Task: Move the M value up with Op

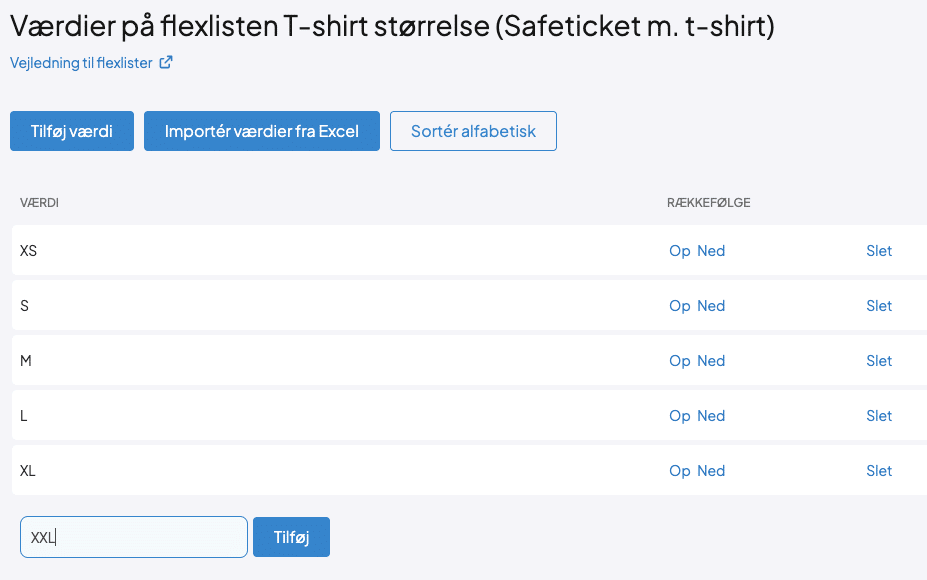Action: coord(679,361)
